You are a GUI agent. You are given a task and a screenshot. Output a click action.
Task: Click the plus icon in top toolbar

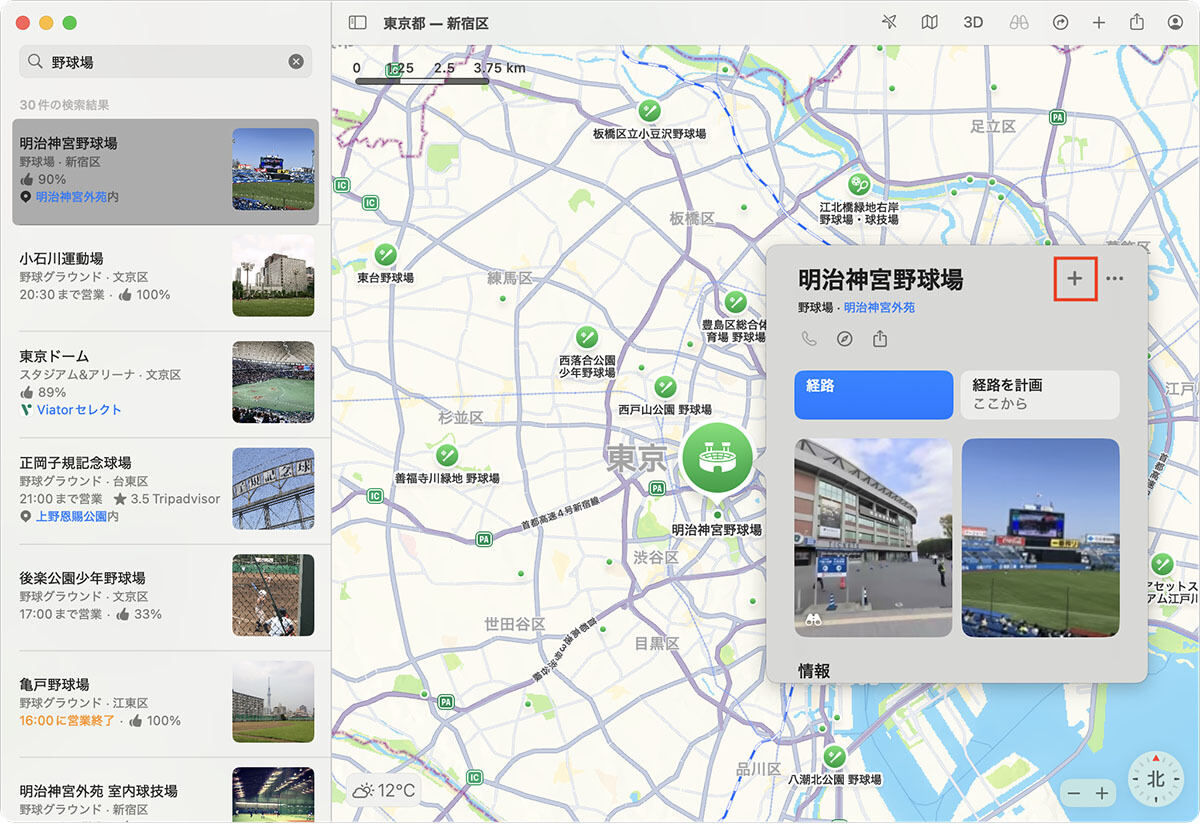(1099, 22)
